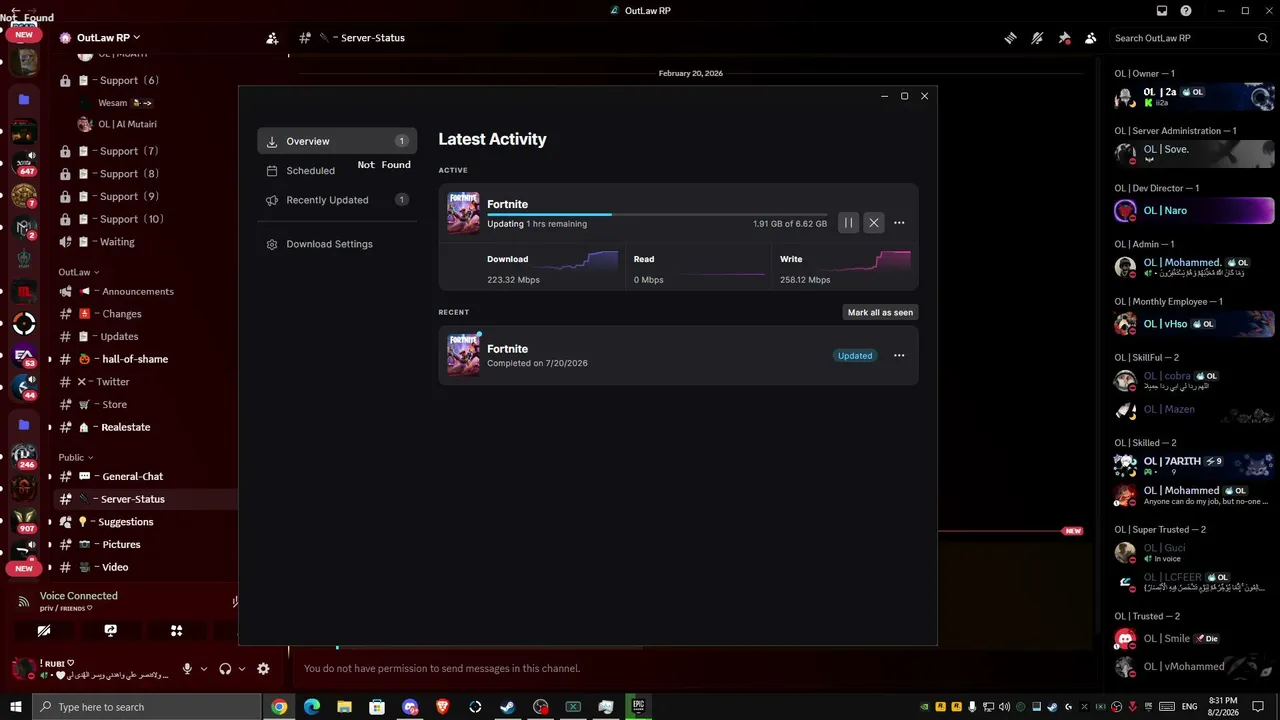Start screen sharing from the voice panel
Image resolution: width=1280 pixels, height=720 pixels.
(110, 631)
